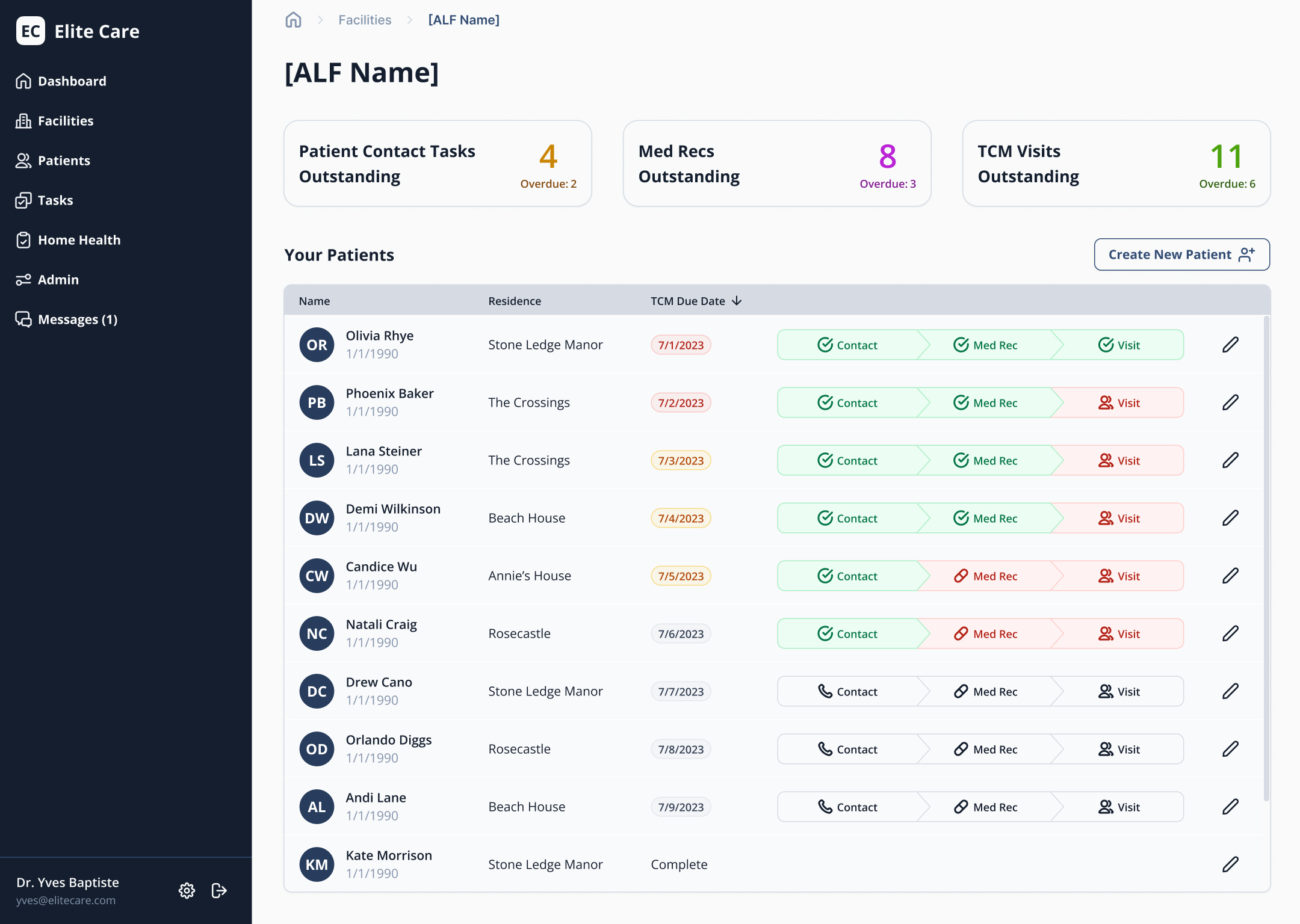Open Messages (1) in sidebar

pos(77,319)
